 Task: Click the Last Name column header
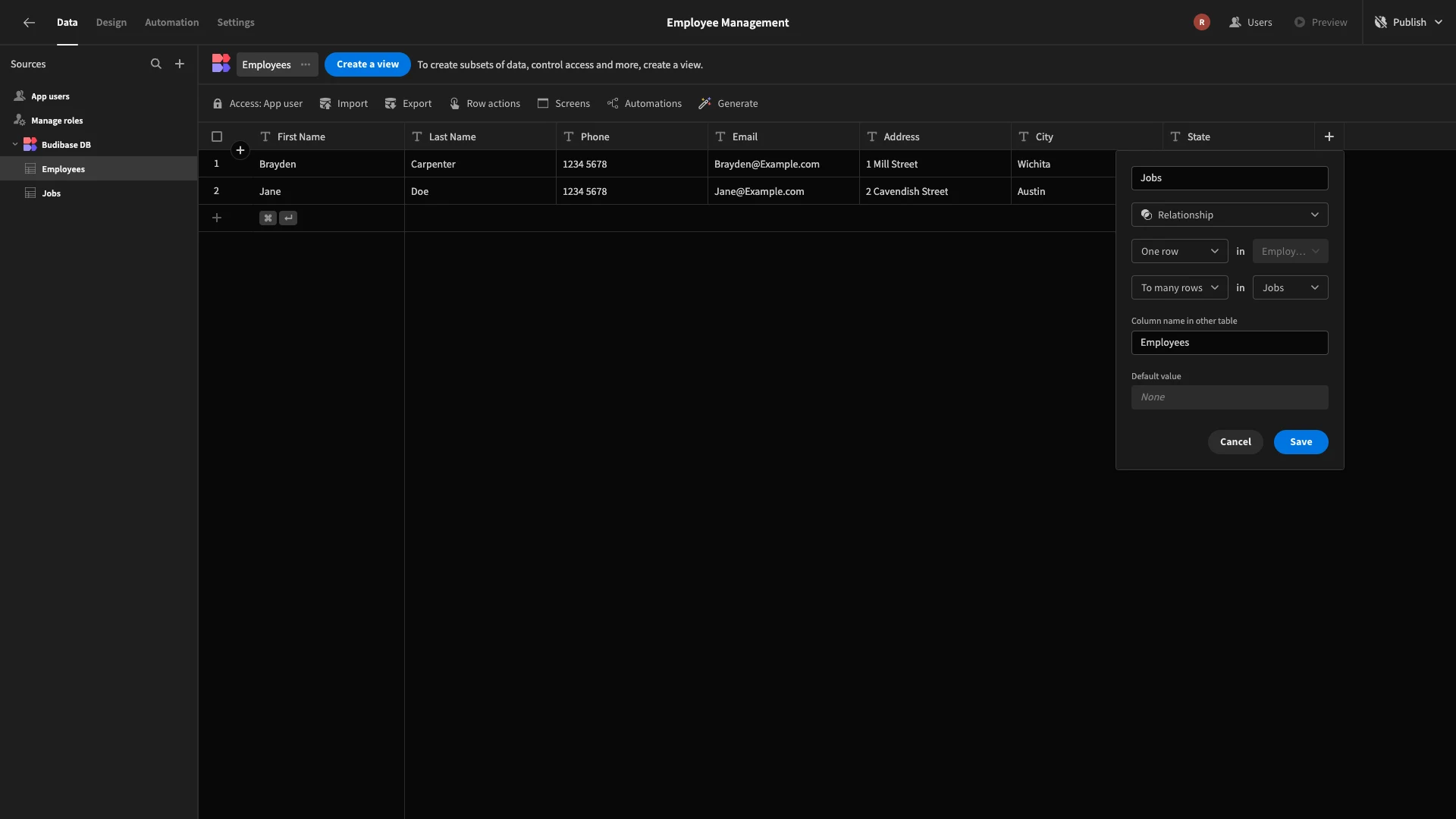(x=480, y=136)
